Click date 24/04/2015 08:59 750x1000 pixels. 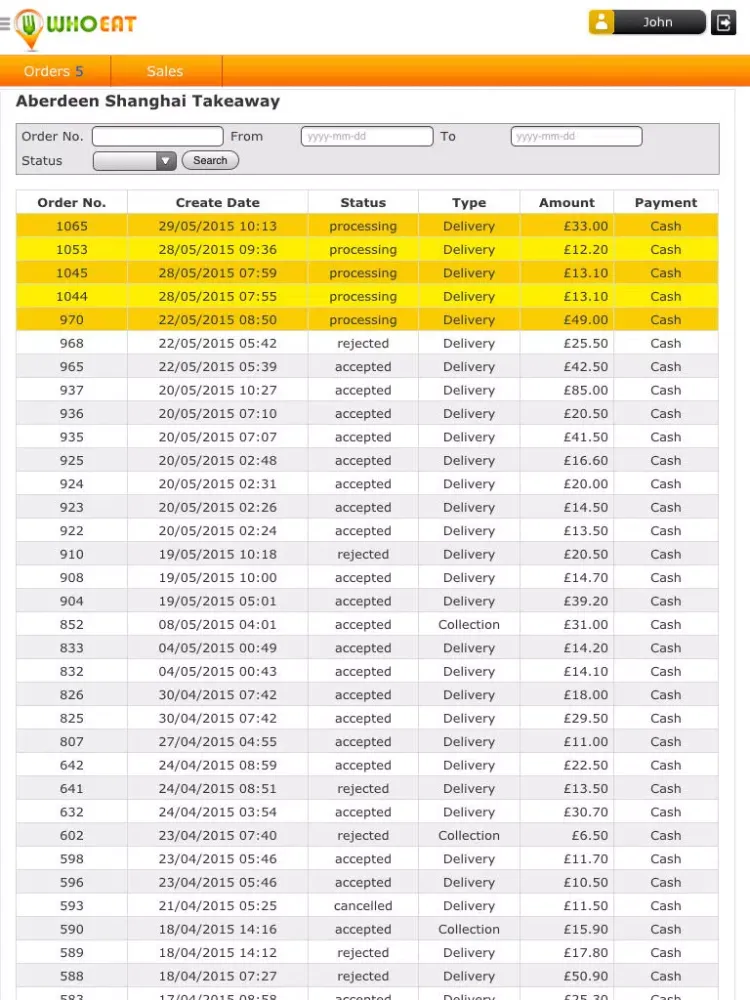[217, 765]
